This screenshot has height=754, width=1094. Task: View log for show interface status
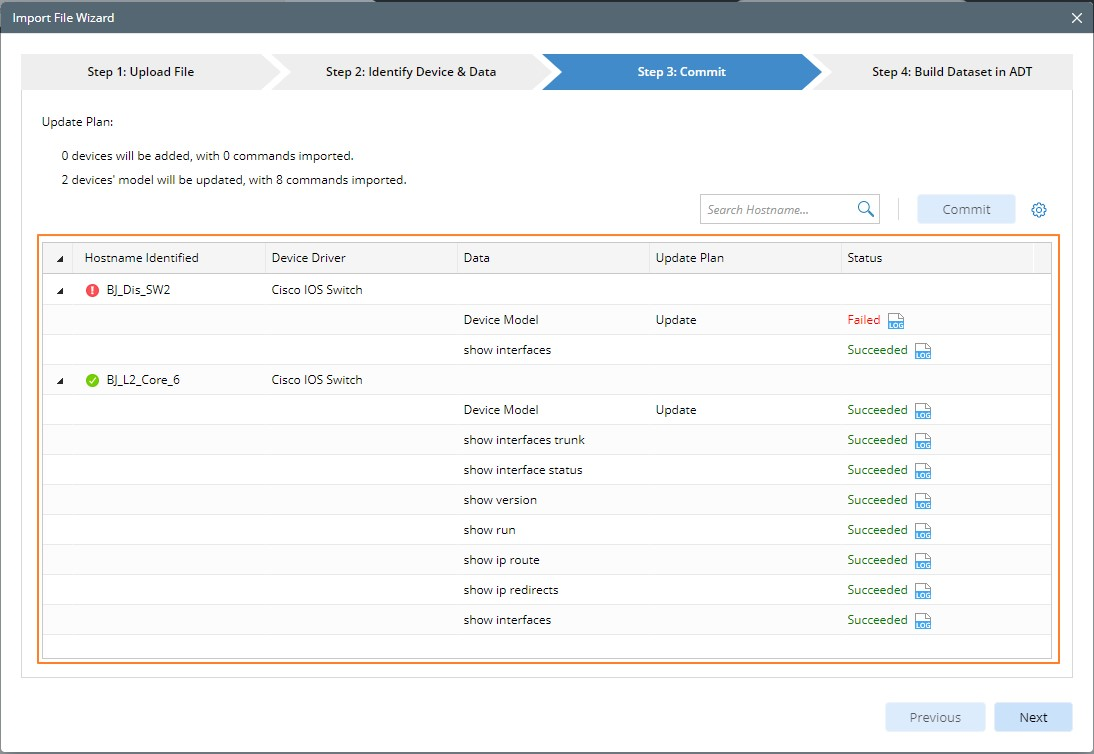(x=923, y=471)
